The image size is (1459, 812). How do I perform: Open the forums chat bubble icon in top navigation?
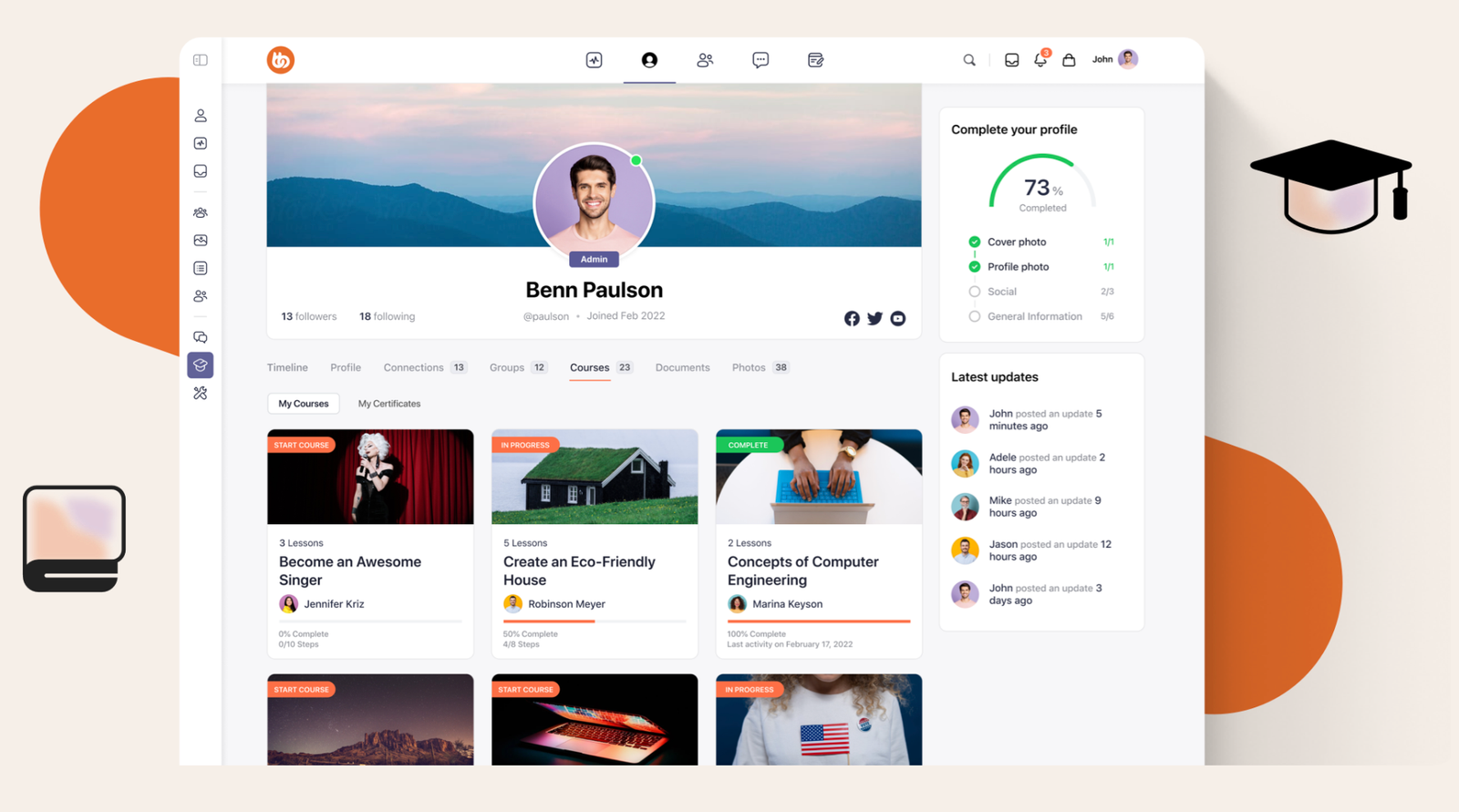click(761, 60)
